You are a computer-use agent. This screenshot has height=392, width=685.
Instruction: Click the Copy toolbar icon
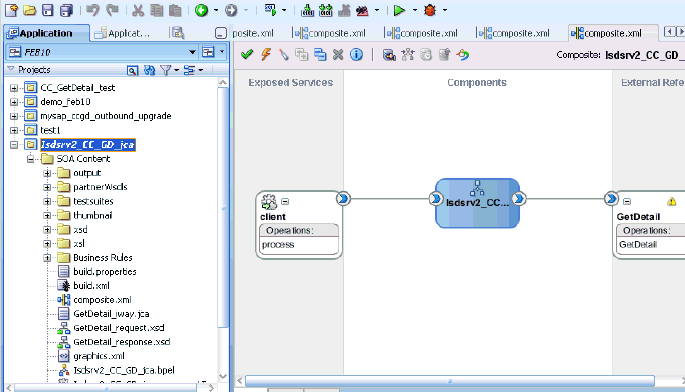point(156,10)
